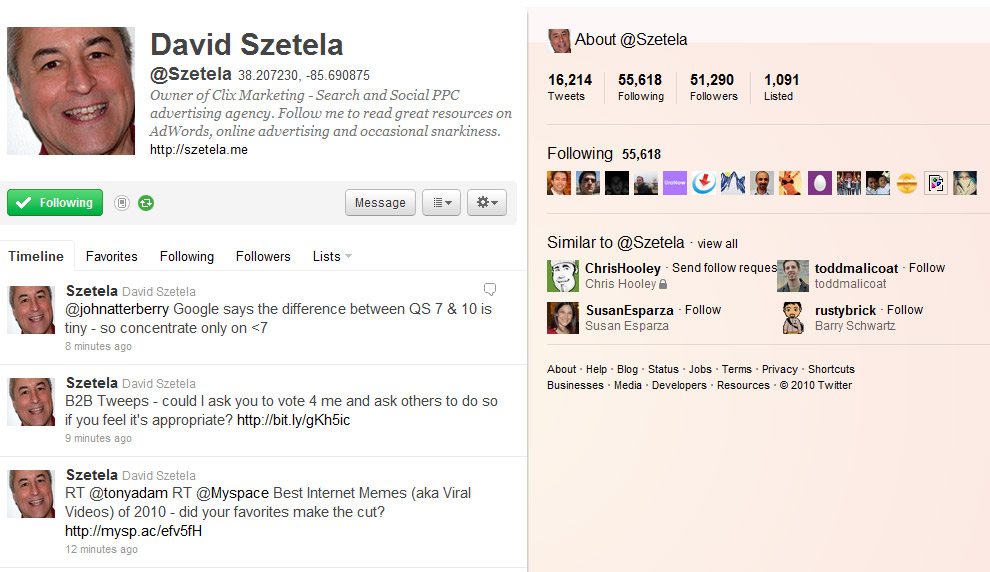Click the orange coin avatar icon

pyautogui.click(x=907, y=183)
